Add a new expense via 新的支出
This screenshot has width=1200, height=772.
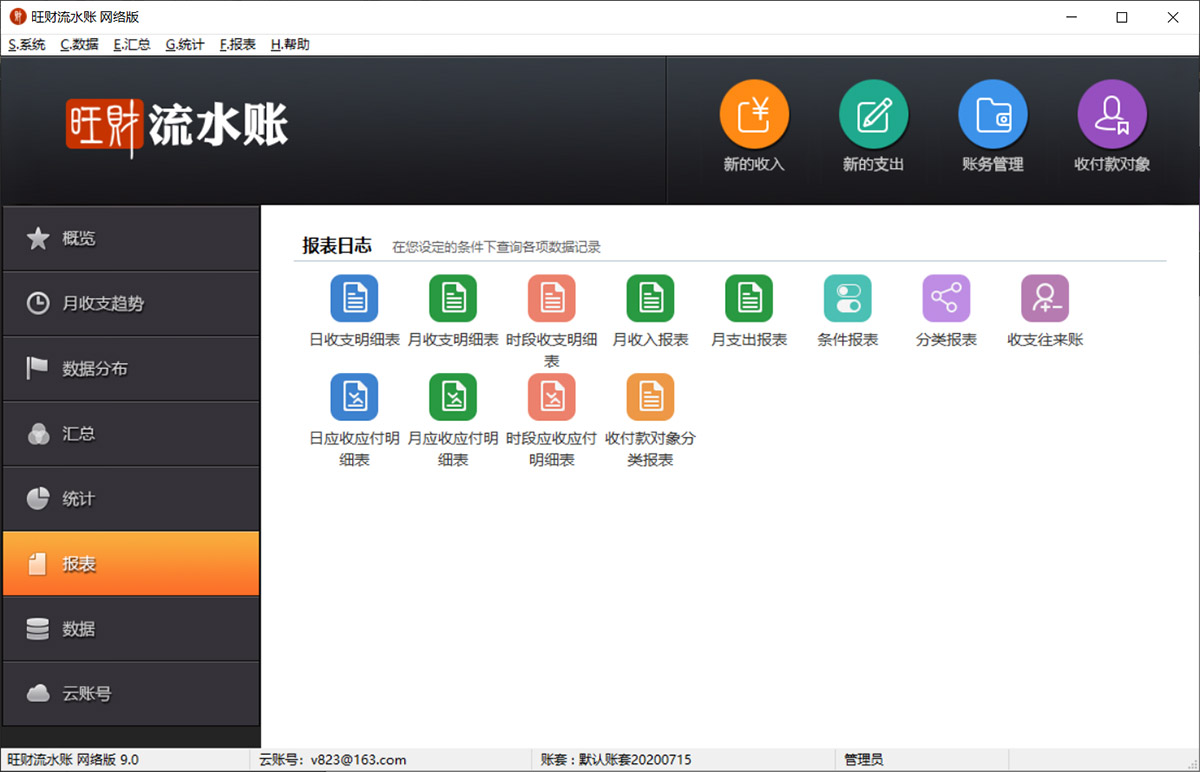[x=873, y=115]
